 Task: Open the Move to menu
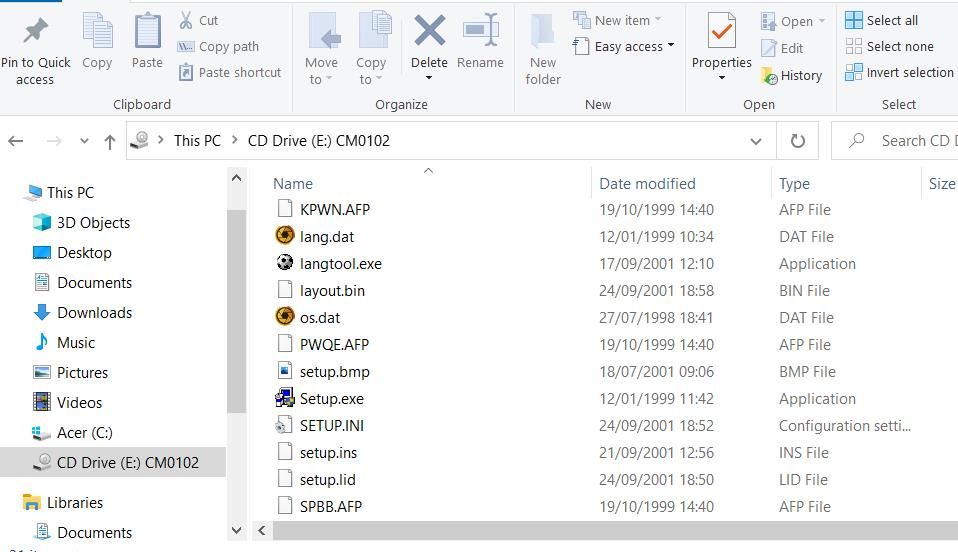pyautogui.click(x=321, y=50)
